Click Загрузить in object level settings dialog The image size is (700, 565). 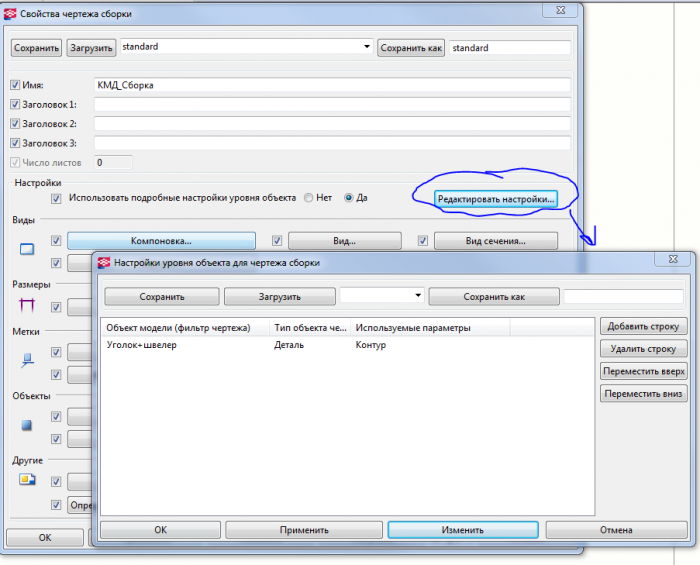[279, 297]
